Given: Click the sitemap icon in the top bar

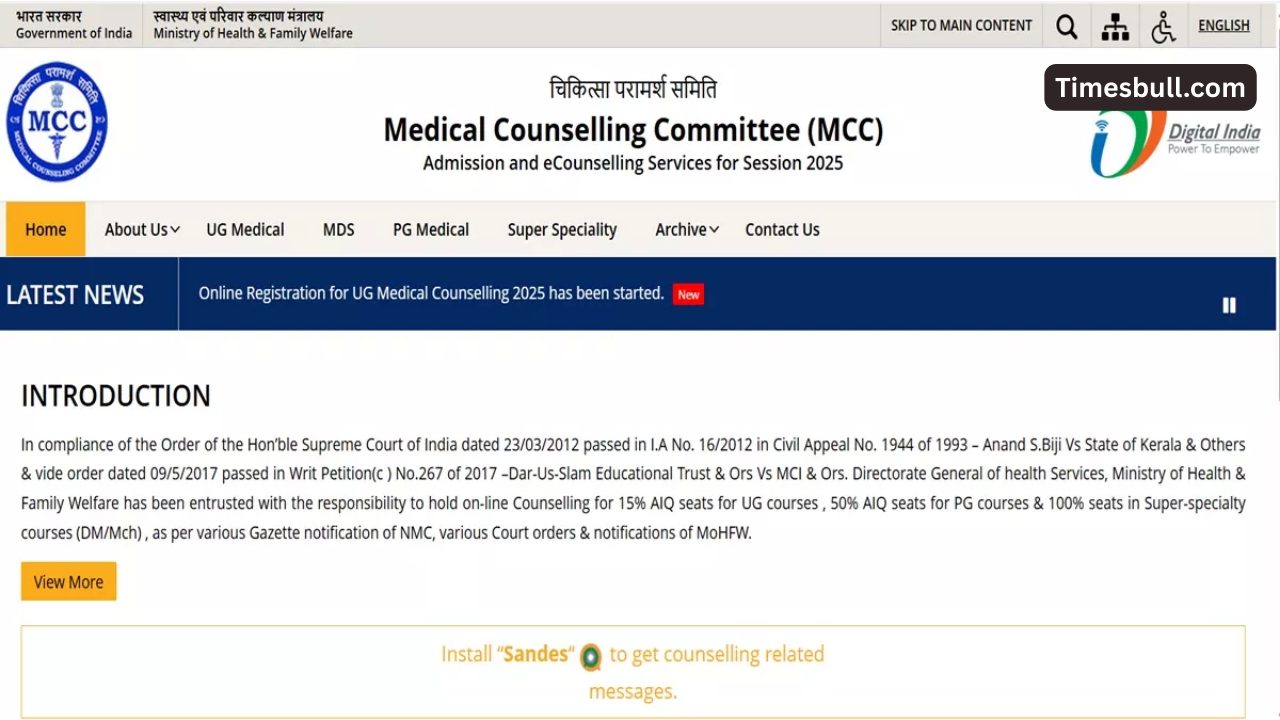Looking at the screenshot, I should pos(1114,25).
